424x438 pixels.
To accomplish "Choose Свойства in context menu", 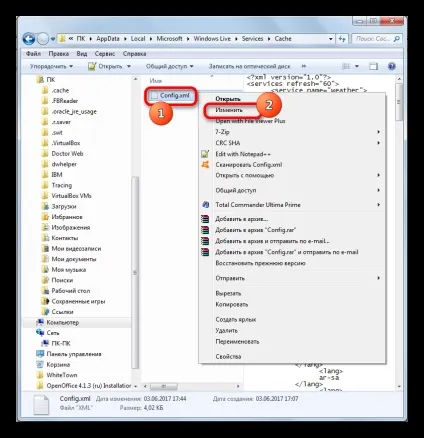I will coord(228,356).
